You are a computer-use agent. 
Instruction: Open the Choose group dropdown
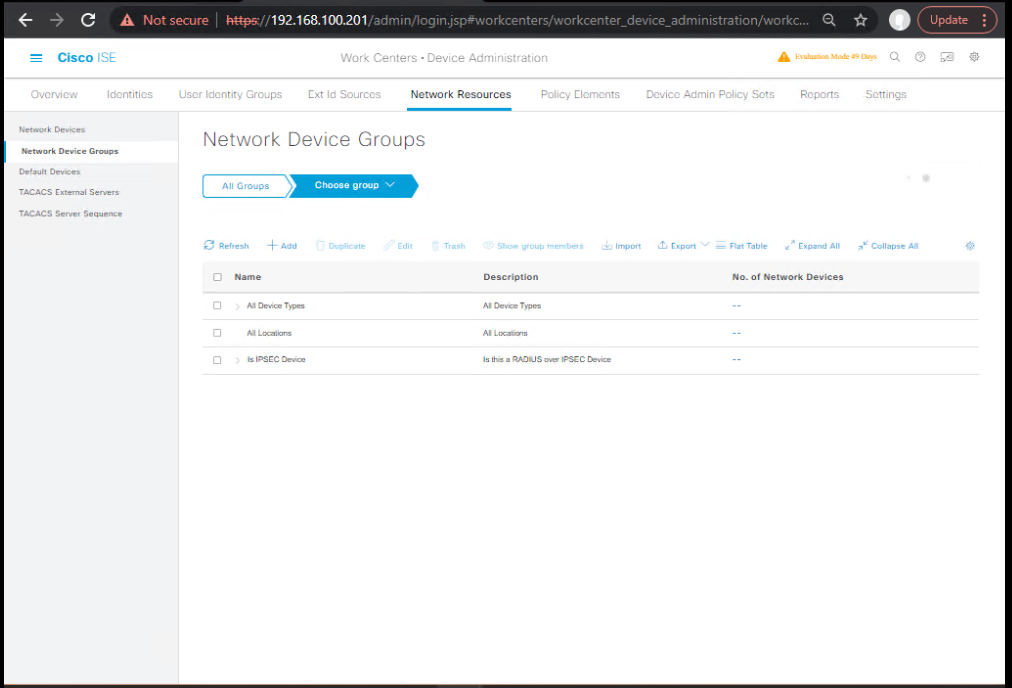(x=354, y=186)
